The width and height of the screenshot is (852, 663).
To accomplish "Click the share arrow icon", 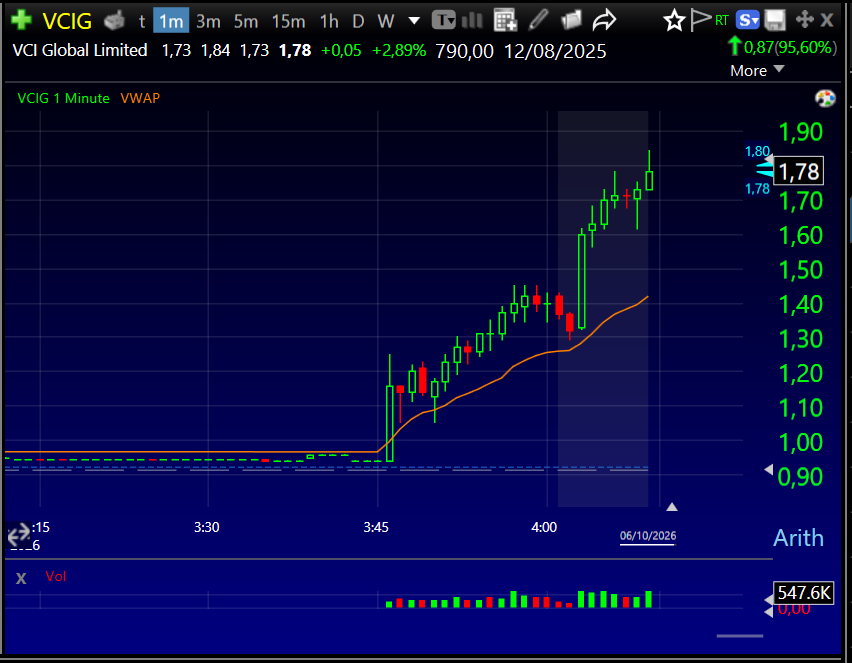I will click(604, 21).
